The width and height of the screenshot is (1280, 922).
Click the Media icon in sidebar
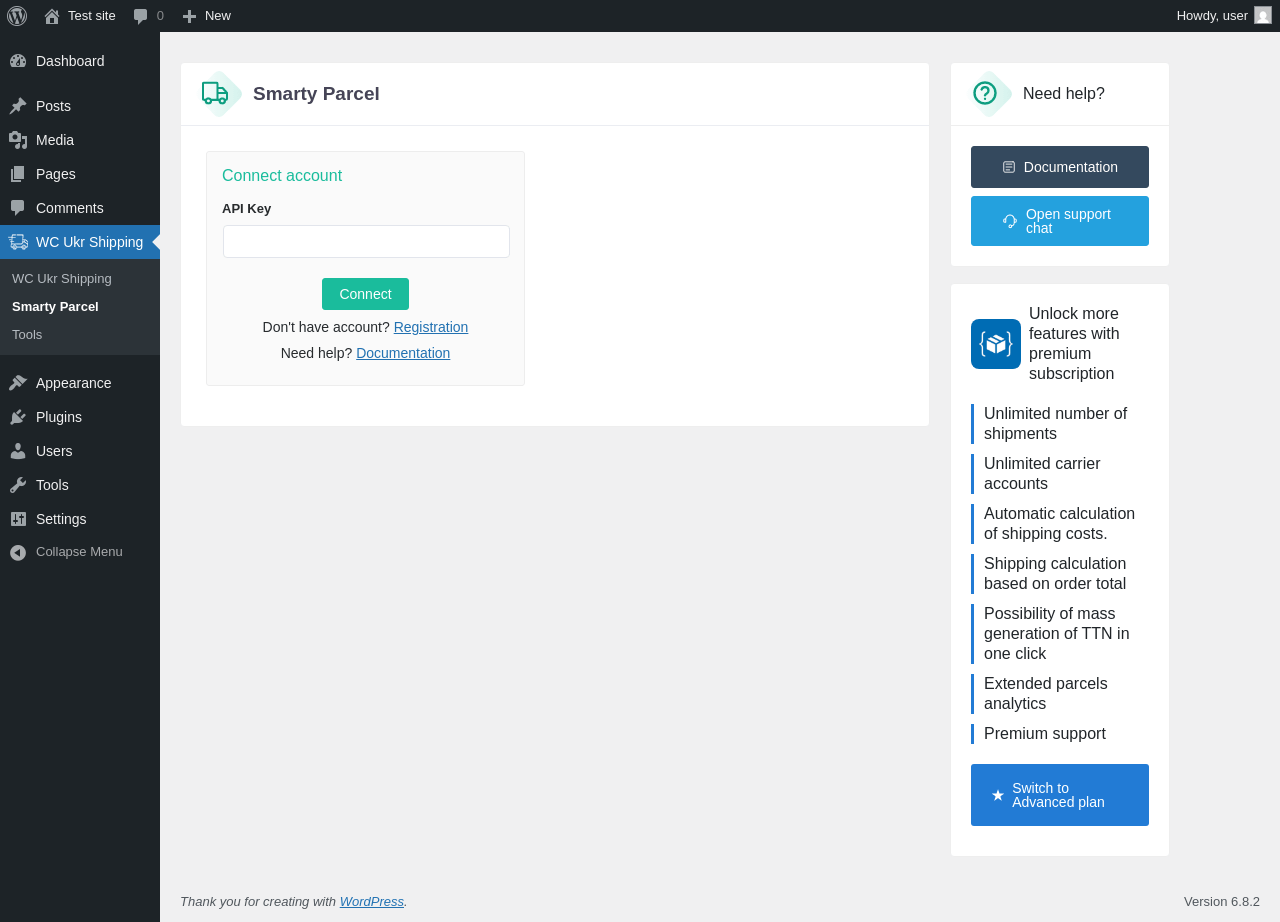point(18,140)
